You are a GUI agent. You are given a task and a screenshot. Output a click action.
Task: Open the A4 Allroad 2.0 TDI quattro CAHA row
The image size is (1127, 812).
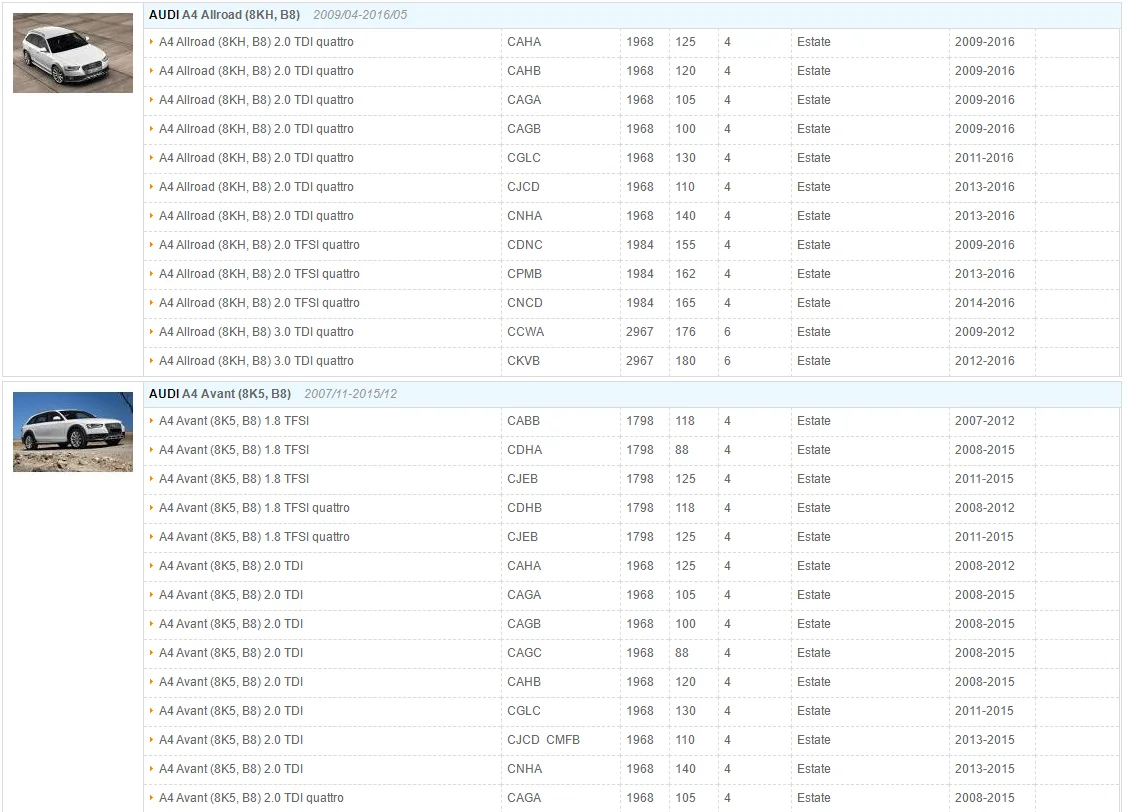coord(632,42)
